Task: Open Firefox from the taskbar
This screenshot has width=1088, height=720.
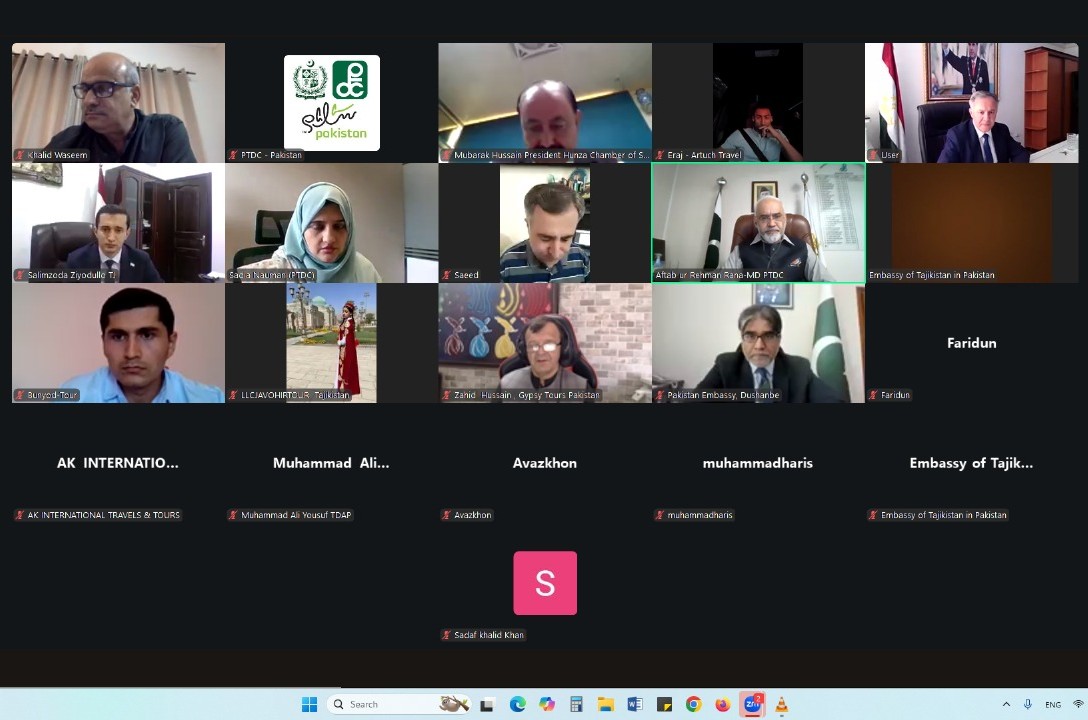Action: [722, 704]
